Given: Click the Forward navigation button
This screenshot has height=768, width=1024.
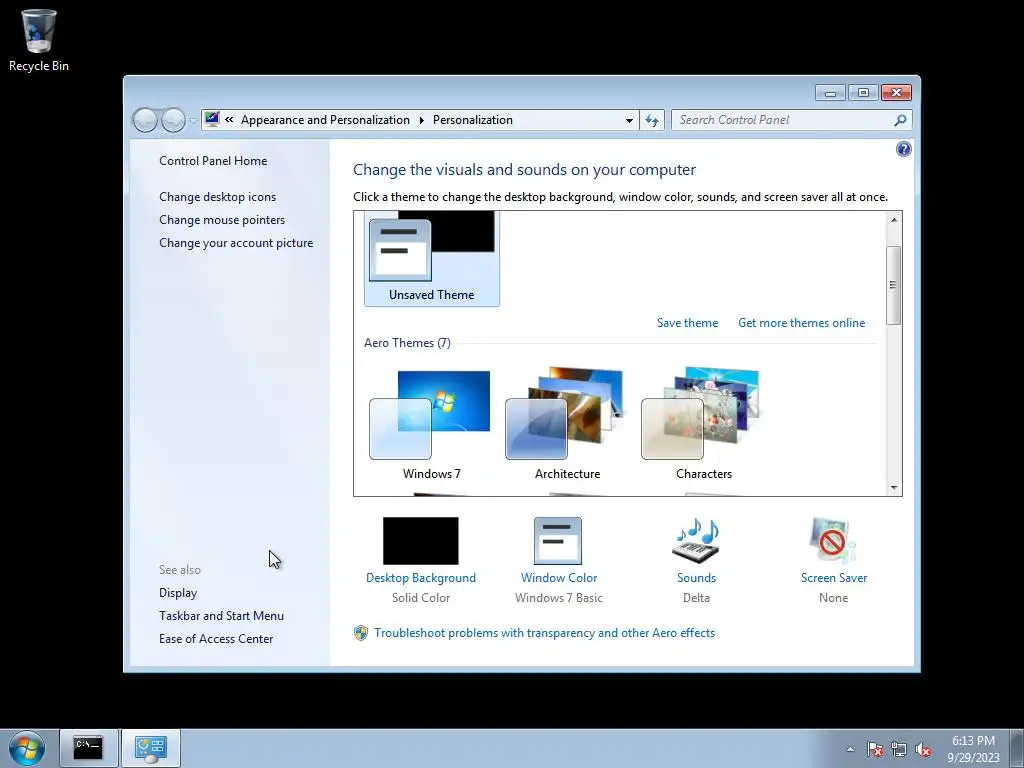Looking at the screenshot, I should [x=172, y=120].
